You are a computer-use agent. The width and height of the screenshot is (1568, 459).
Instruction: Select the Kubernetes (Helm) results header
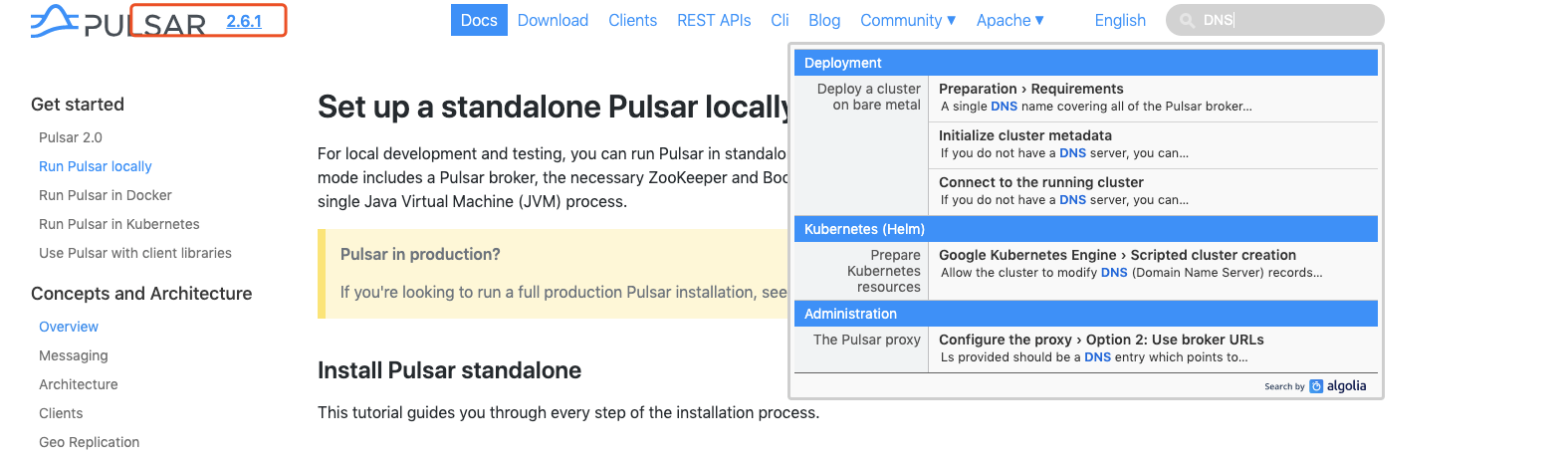tap(1086, 229)
